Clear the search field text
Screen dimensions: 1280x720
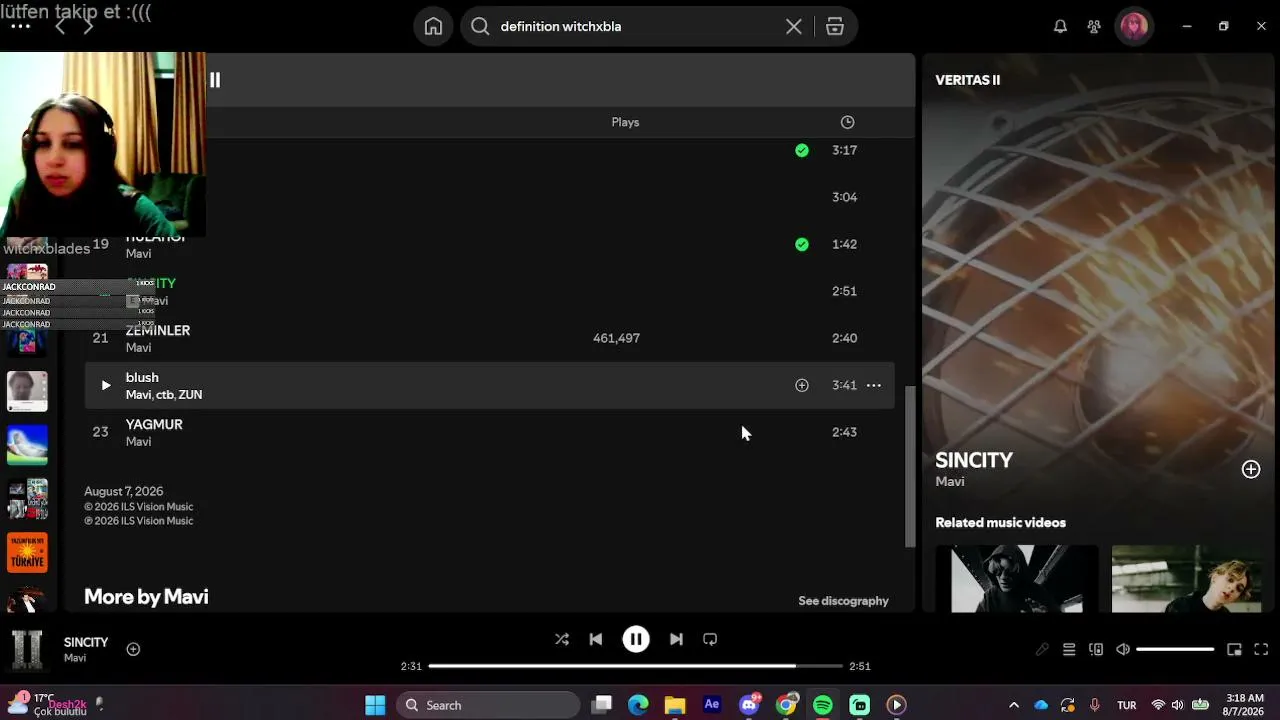pos(794,27)
